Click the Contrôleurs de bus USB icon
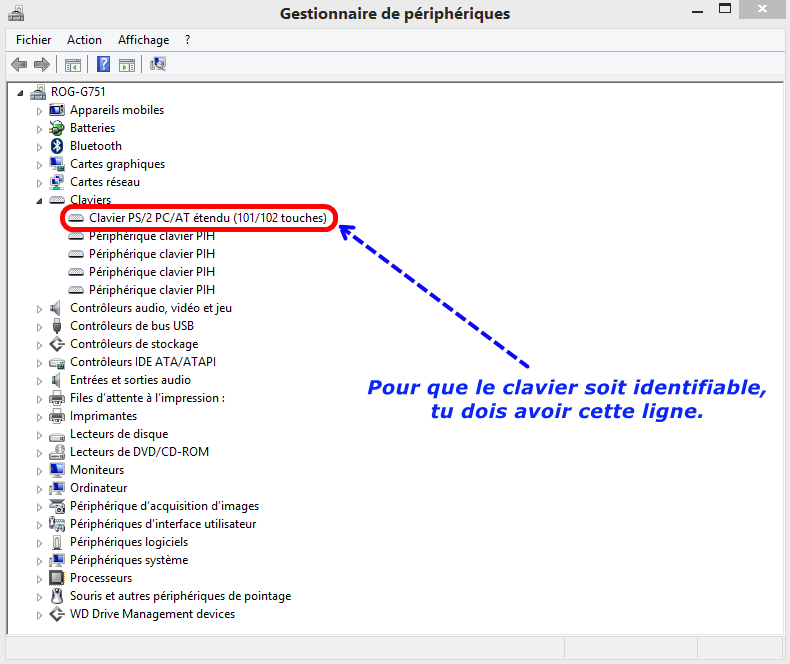Viewport: 790px width, 664px height. pyautogui.click(x=57, y=326)
